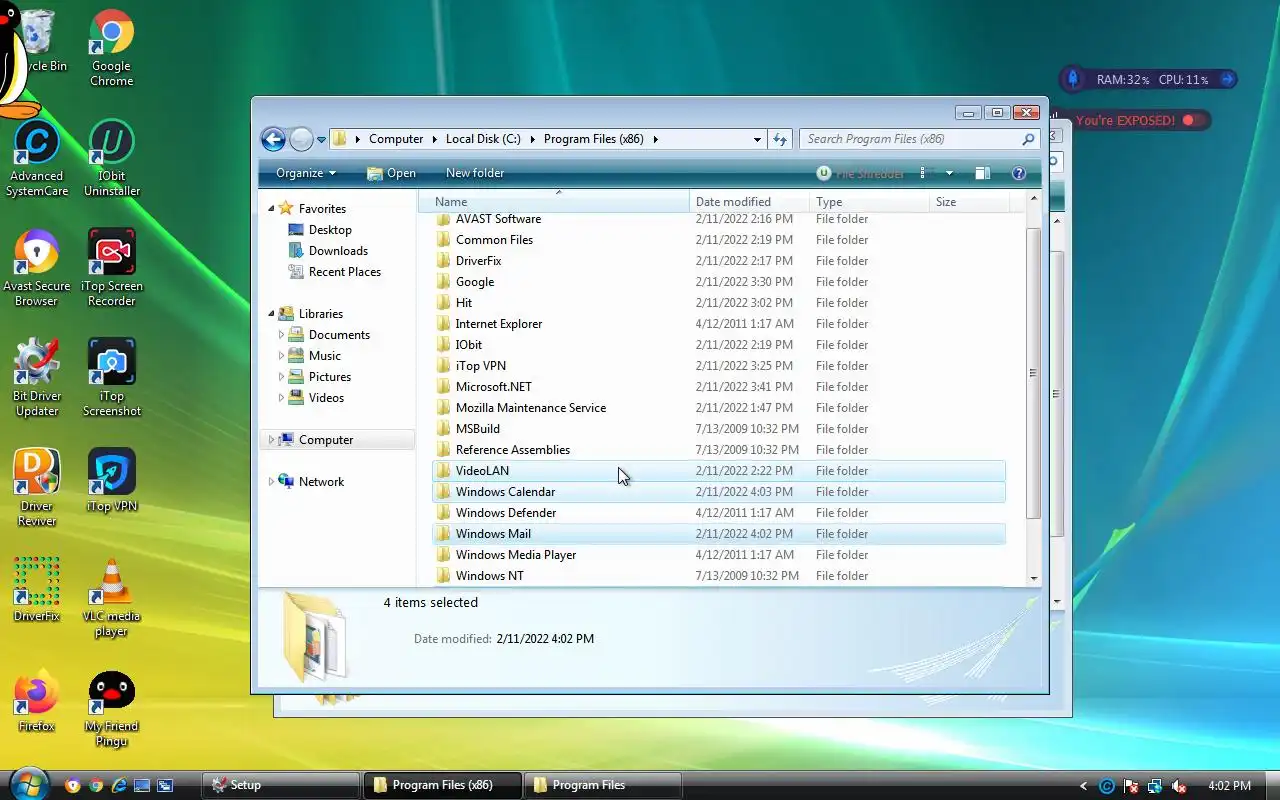Expand the Documents library node
Image resolution: width=1280 pixels, height=800 pixels.
281,335
